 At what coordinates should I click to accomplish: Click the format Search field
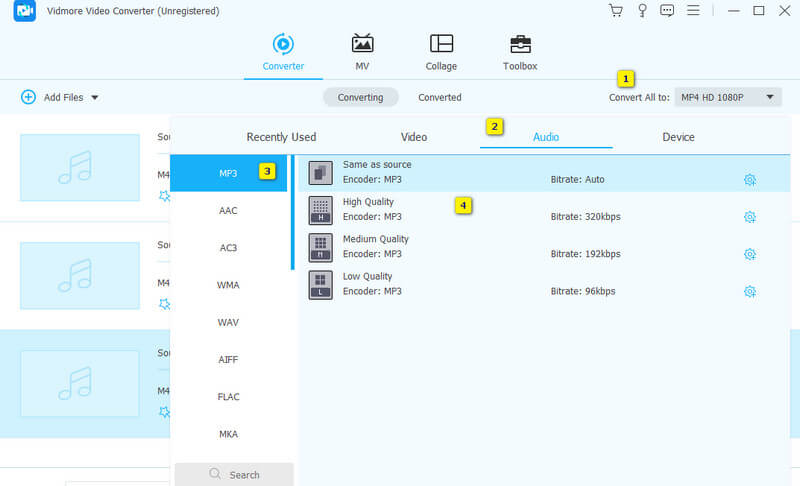pyautogui.click(x=234, y=474)
